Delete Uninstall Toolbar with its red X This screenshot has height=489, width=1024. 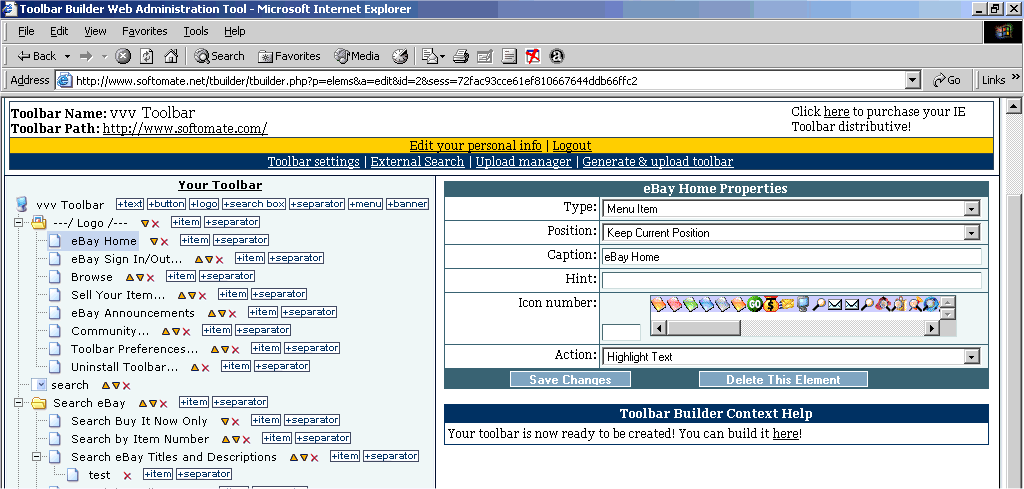[205, 368]
